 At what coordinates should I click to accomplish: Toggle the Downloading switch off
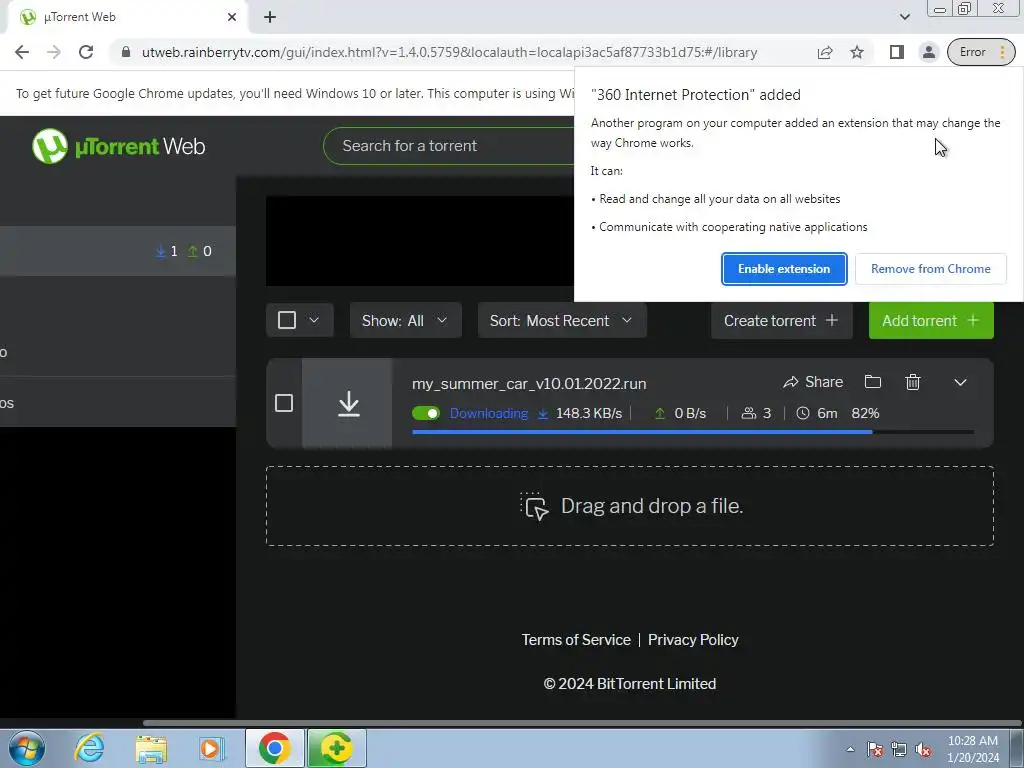tap(426, 413)
